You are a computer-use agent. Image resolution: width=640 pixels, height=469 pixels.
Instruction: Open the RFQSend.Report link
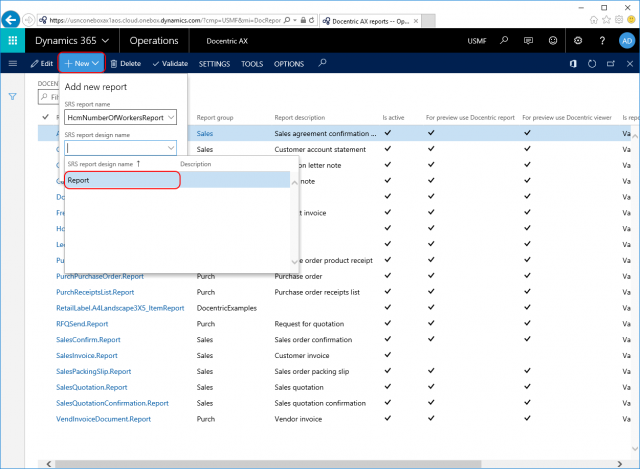(x=82, y=324)
